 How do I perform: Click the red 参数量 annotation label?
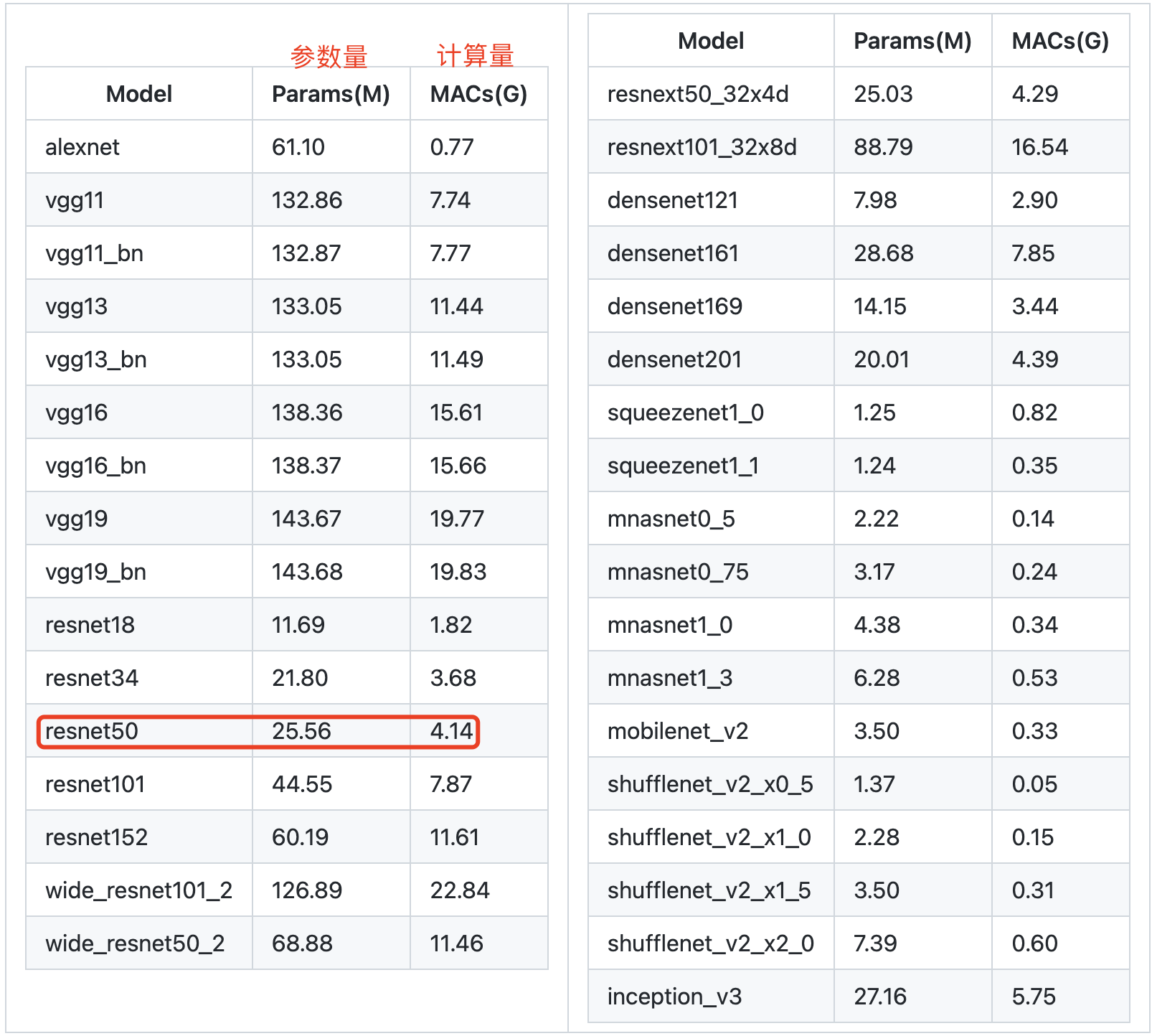(329, 56)
